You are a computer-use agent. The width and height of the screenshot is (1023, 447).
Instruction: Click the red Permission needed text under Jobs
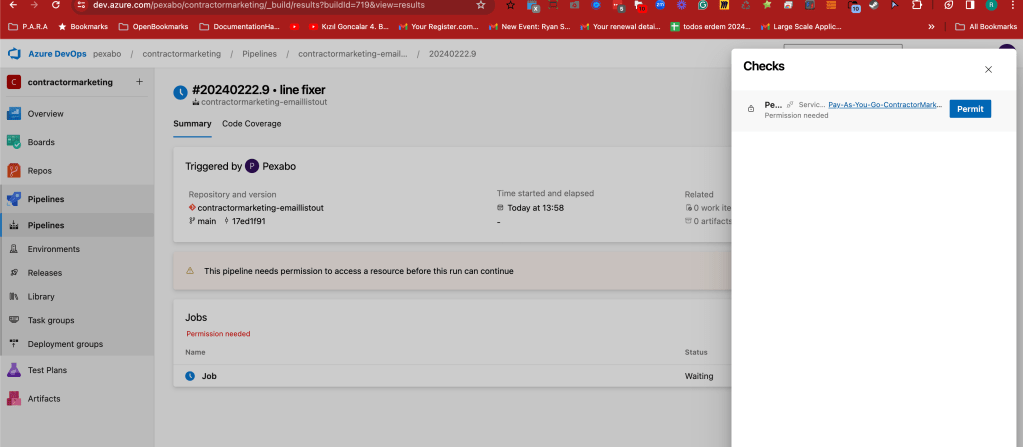[219, 334]
